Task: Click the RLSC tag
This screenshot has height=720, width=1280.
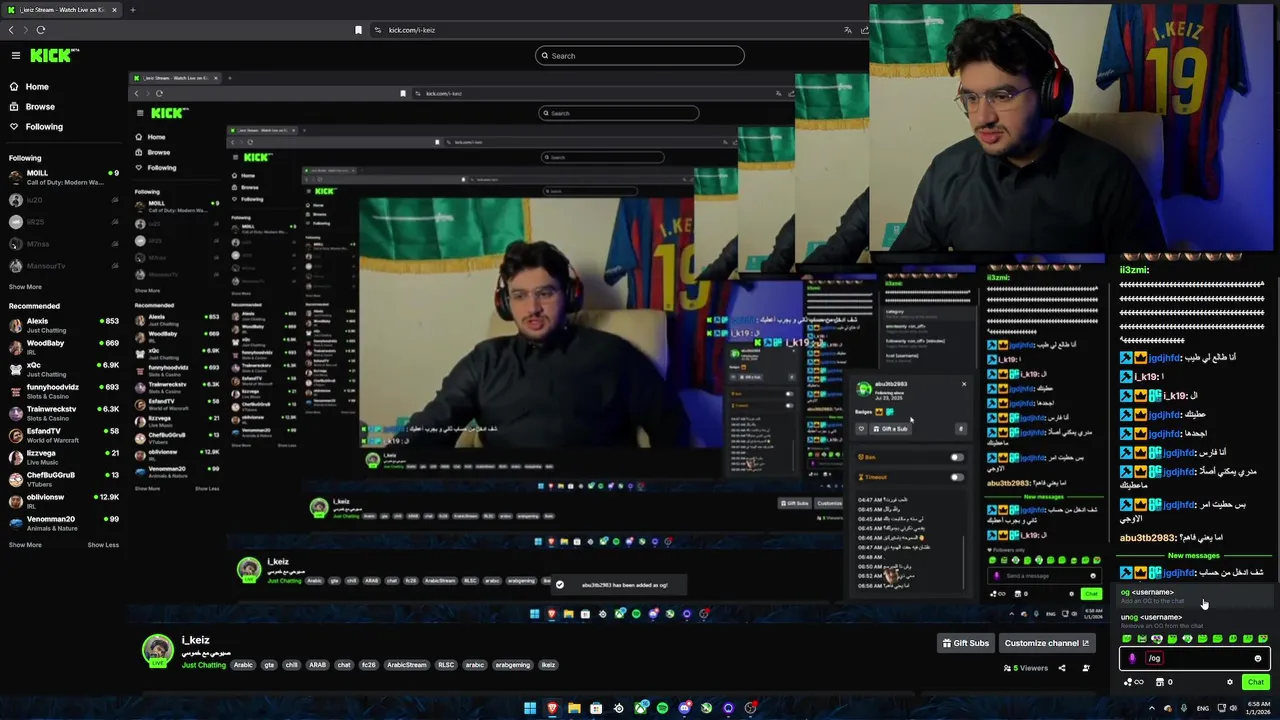Action: 446,665
